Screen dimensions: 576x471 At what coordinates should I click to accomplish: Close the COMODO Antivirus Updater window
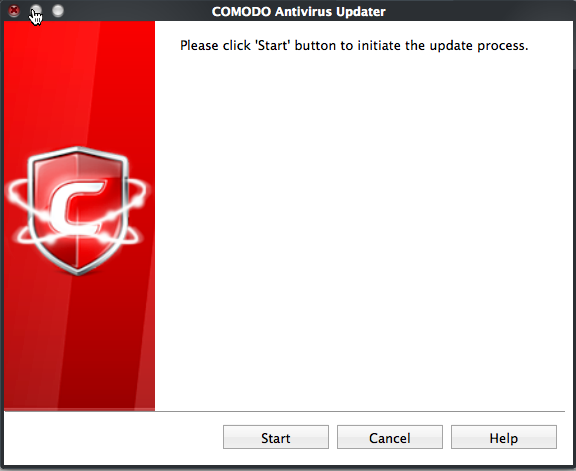point(14,11)
